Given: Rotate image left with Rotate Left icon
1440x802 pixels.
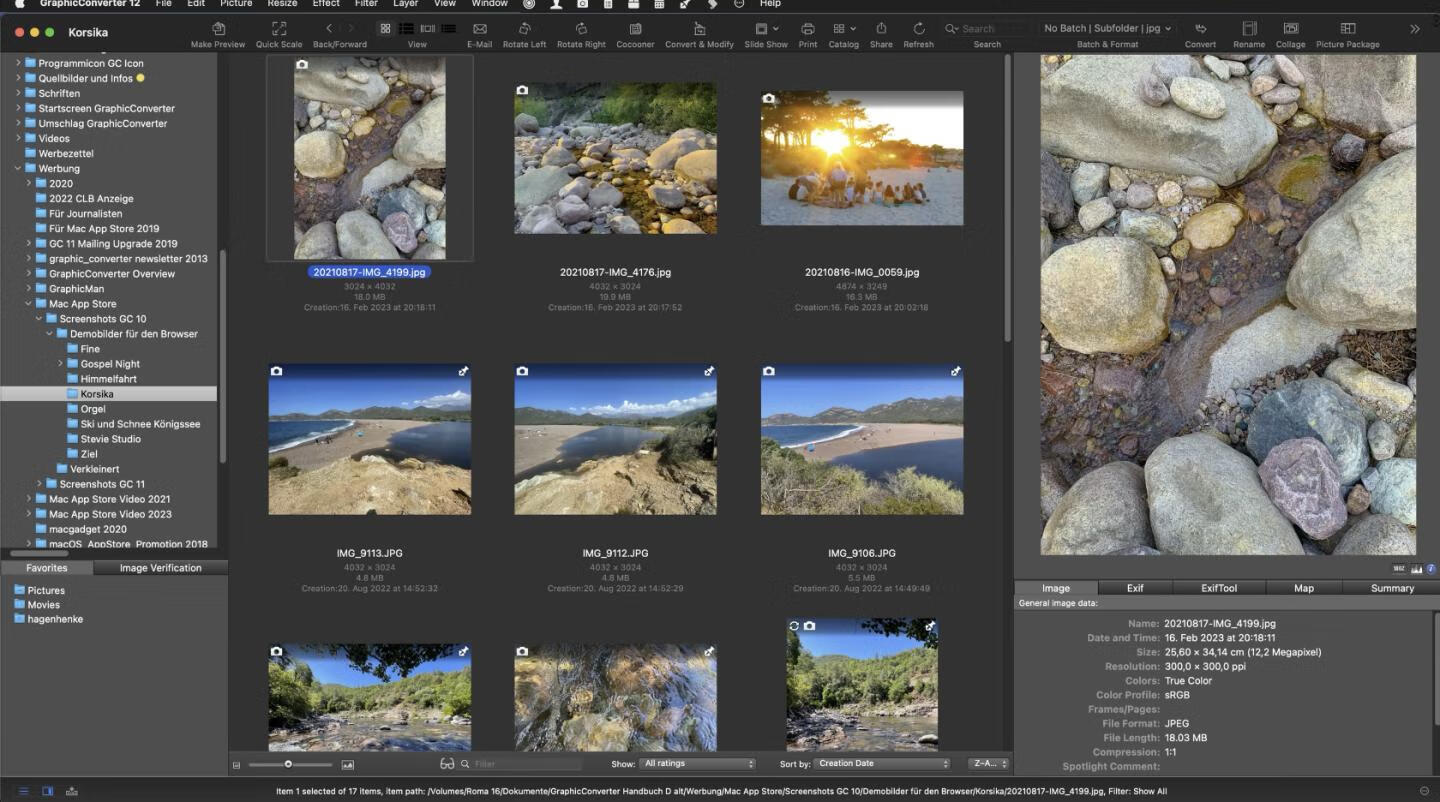Looking at the screenshot, I should tap(524, 29).
